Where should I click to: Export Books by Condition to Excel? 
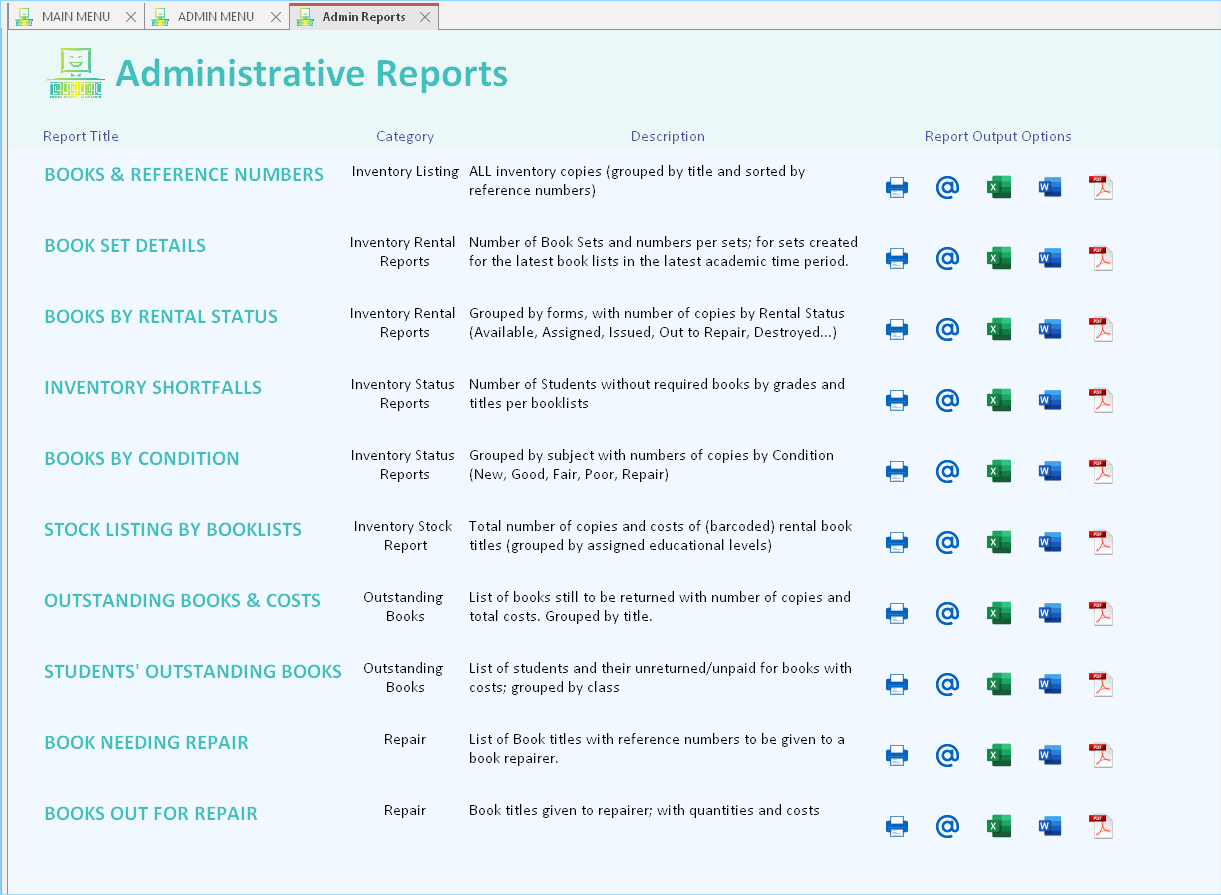[x=999, y=471]
